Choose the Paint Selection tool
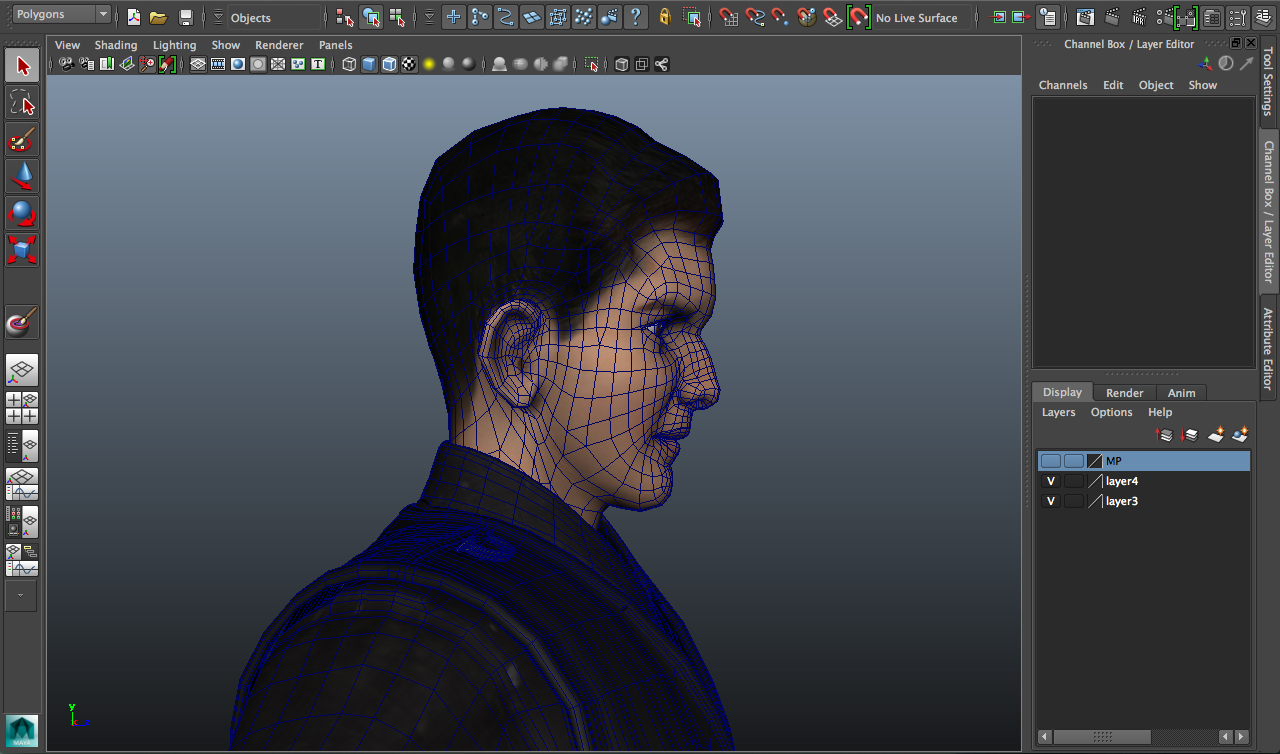Screen dimensions: 1280x754 22,139
